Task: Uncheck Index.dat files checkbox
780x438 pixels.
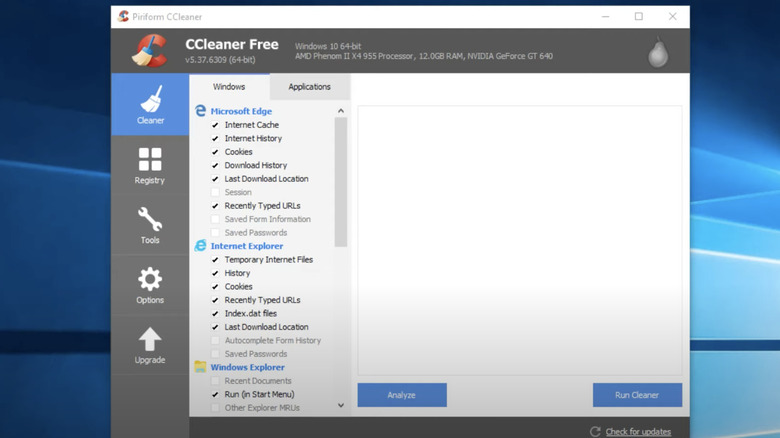Action: [x=215, y=314]
